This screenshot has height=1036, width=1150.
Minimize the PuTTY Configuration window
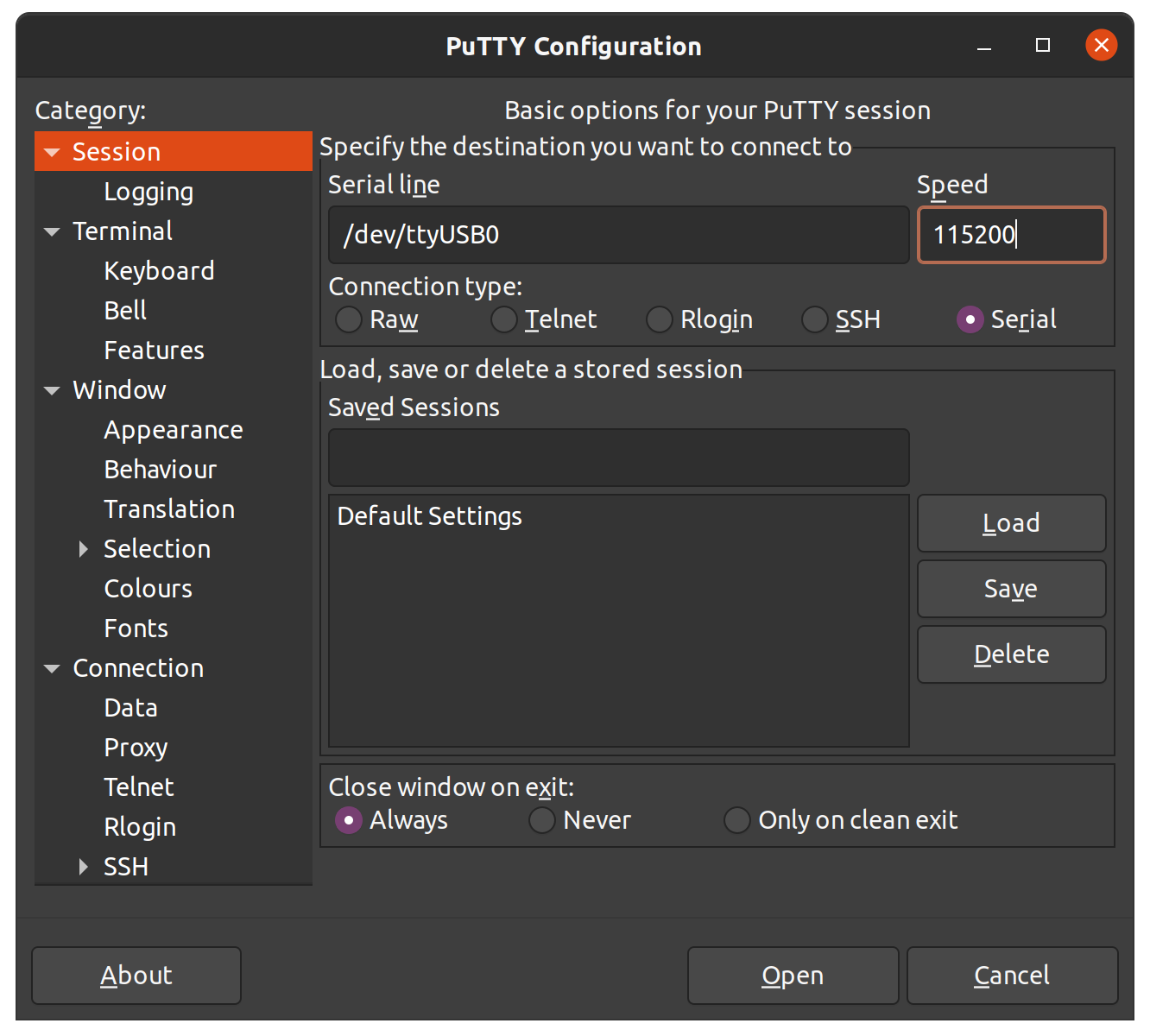[984, 46]
